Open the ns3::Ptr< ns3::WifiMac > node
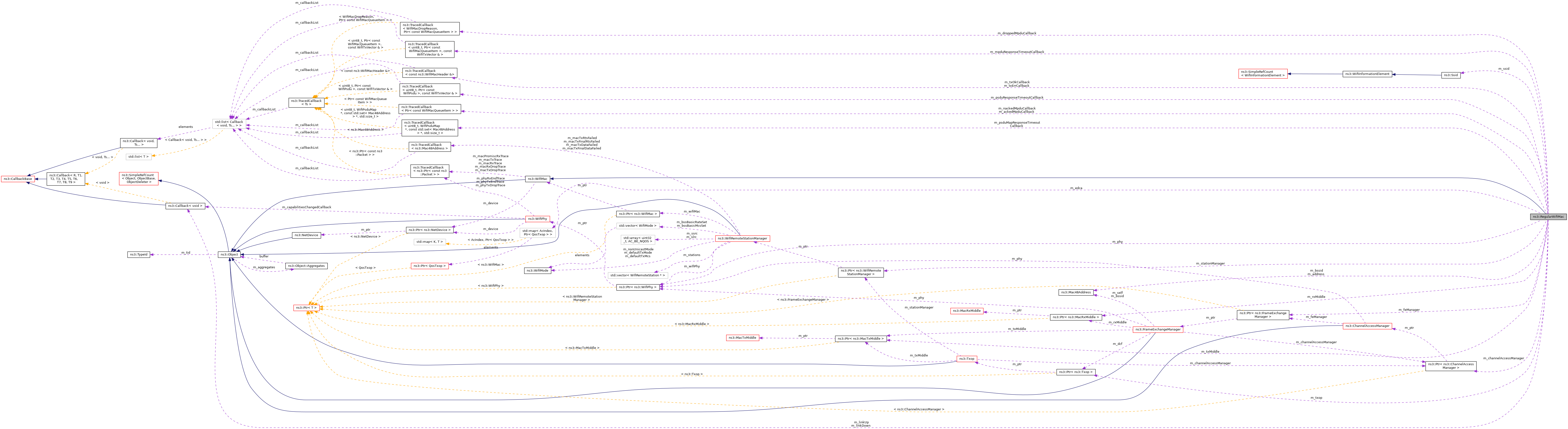Image resolution: width=1568 pixels, height=429 pixels. point(638,214)
